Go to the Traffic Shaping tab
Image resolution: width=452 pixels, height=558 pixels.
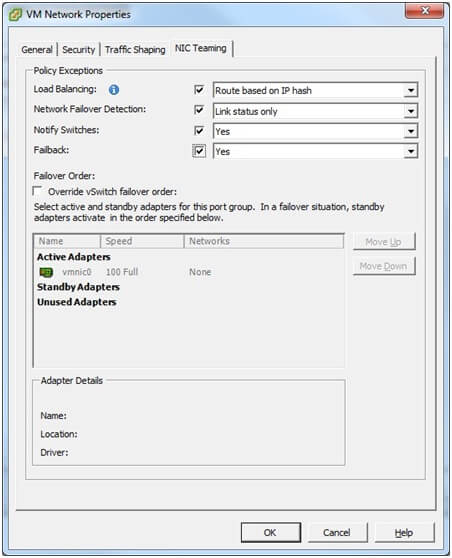135,49
